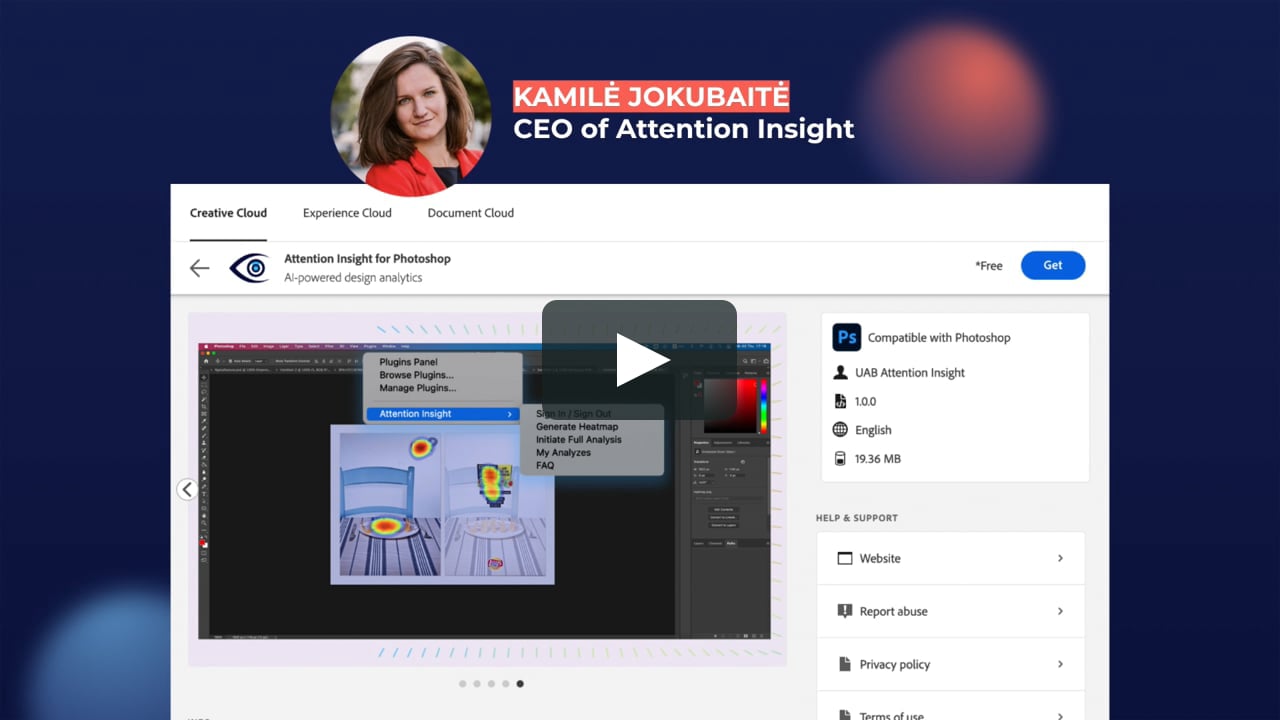The width and height of the screenshot is (1280, 720).
Task: Click the blue Get button
Action: [1053, 265]
